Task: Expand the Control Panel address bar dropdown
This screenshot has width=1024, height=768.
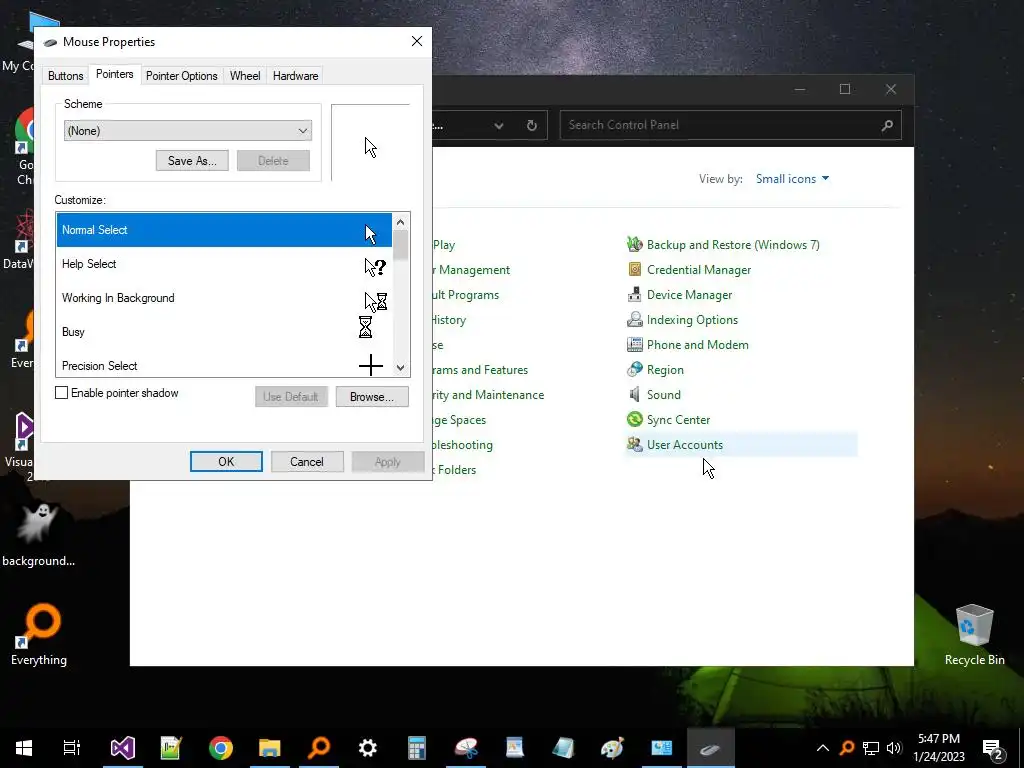Action: coord(499,125)
